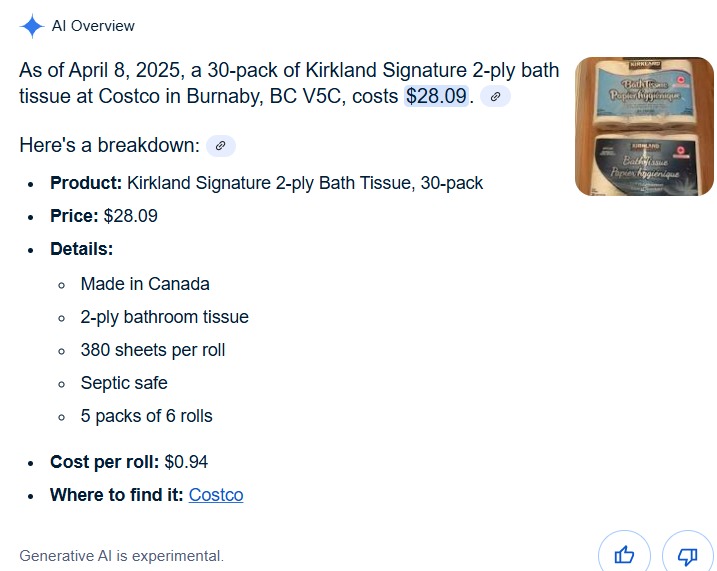Click the Details: bullet heading
717x571 pixels.
point(81,249)
